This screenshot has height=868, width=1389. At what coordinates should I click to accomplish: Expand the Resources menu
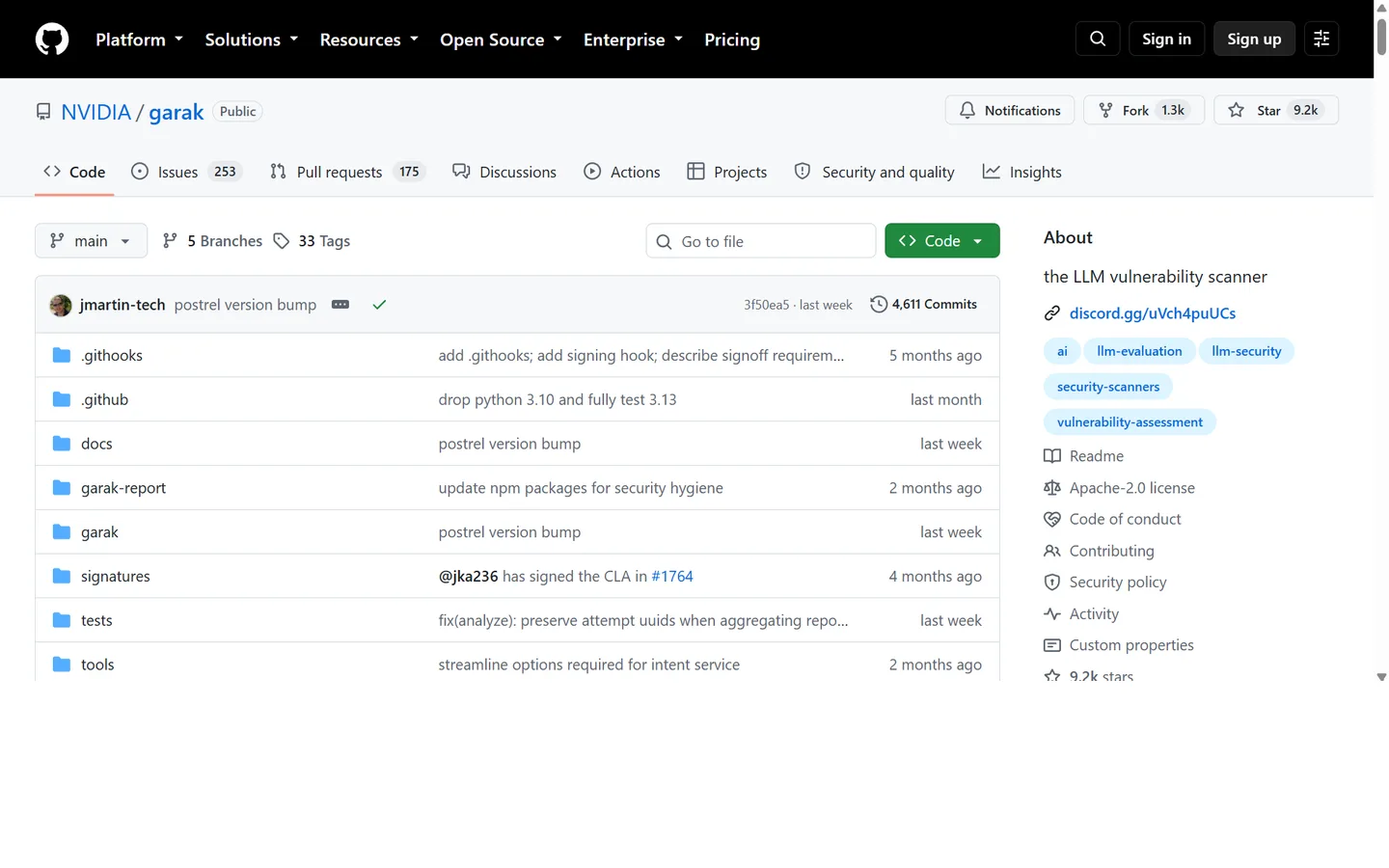pos(368,40)
